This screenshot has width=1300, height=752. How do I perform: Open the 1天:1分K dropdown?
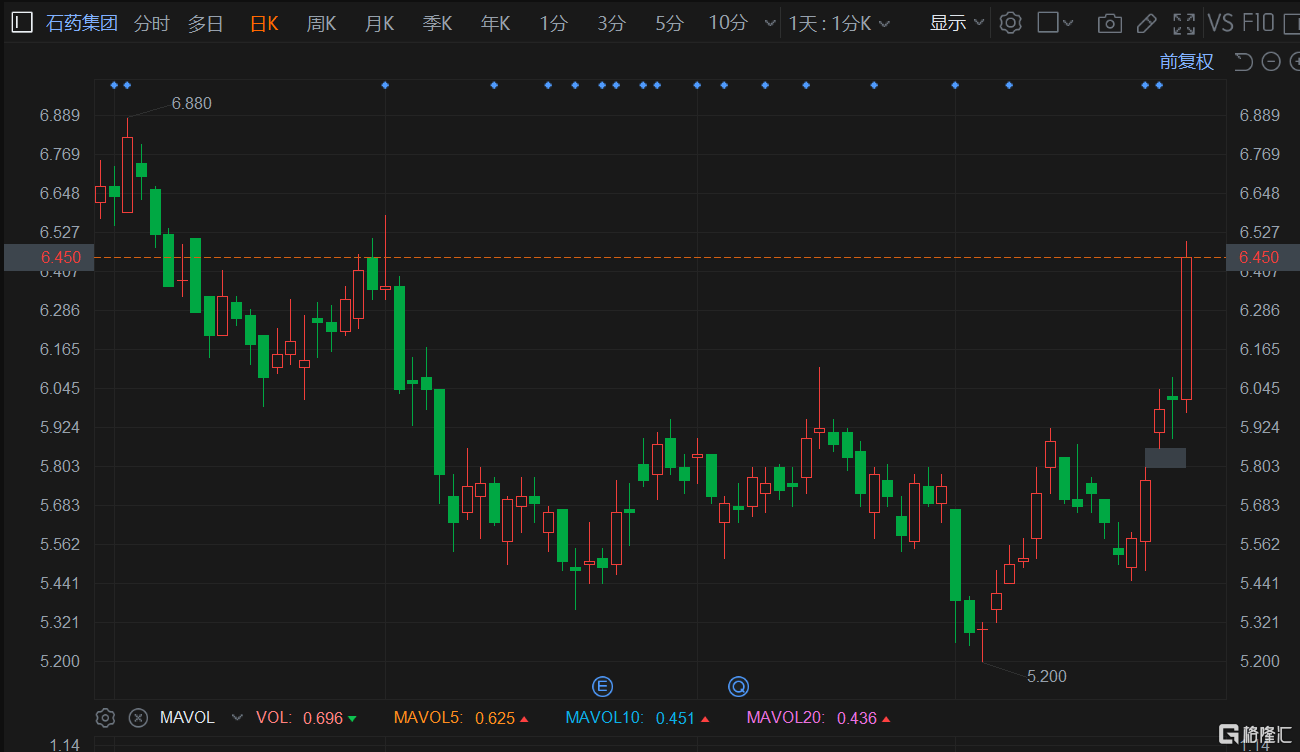(884, 23)
